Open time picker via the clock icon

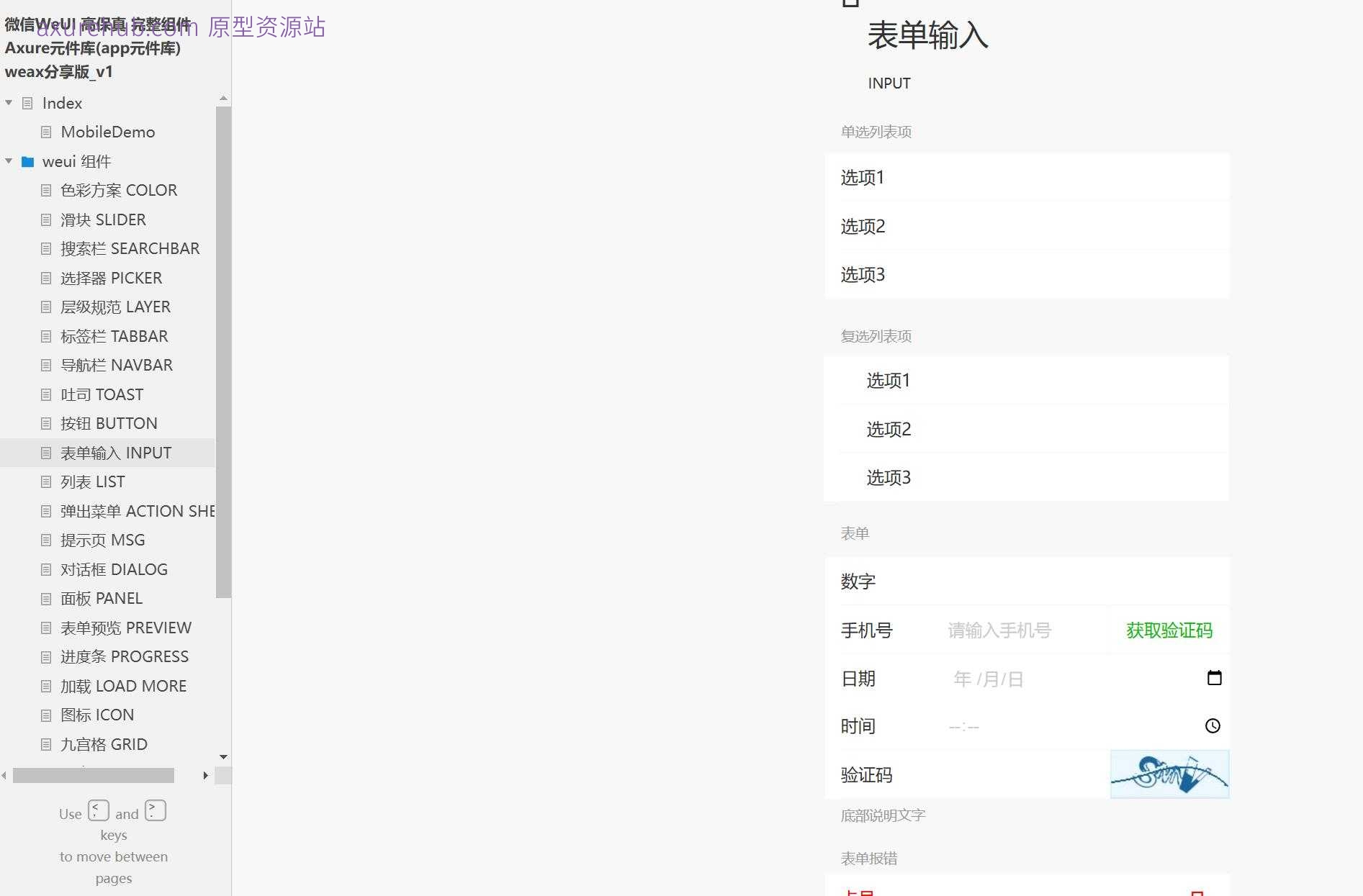[x=1213, y=726]
